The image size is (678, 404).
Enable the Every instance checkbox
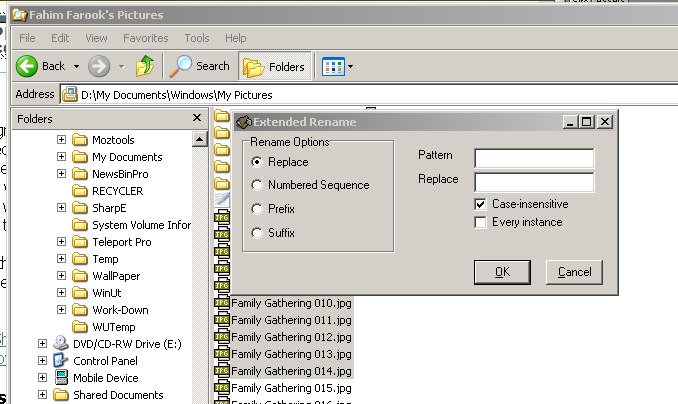click(x=480, y=222)
